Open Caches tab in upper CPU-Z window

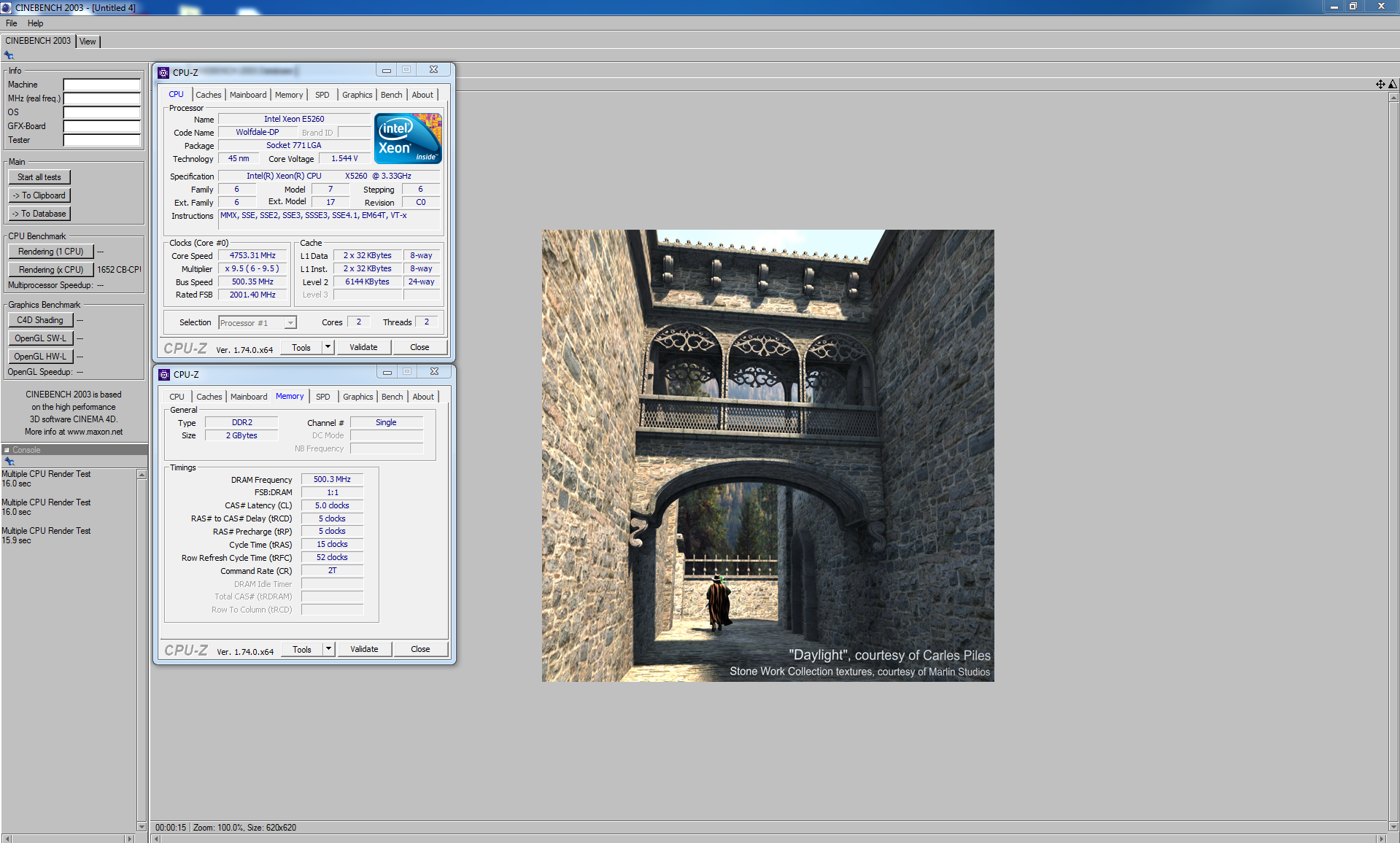pos(208,95)
